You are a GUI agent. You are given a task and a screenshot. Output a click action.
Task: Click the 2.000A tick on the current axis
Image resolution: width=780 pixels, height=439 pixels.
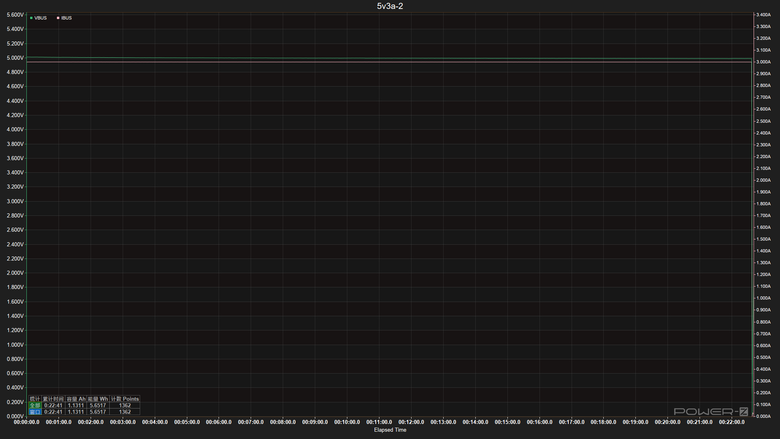pos(764,180)
